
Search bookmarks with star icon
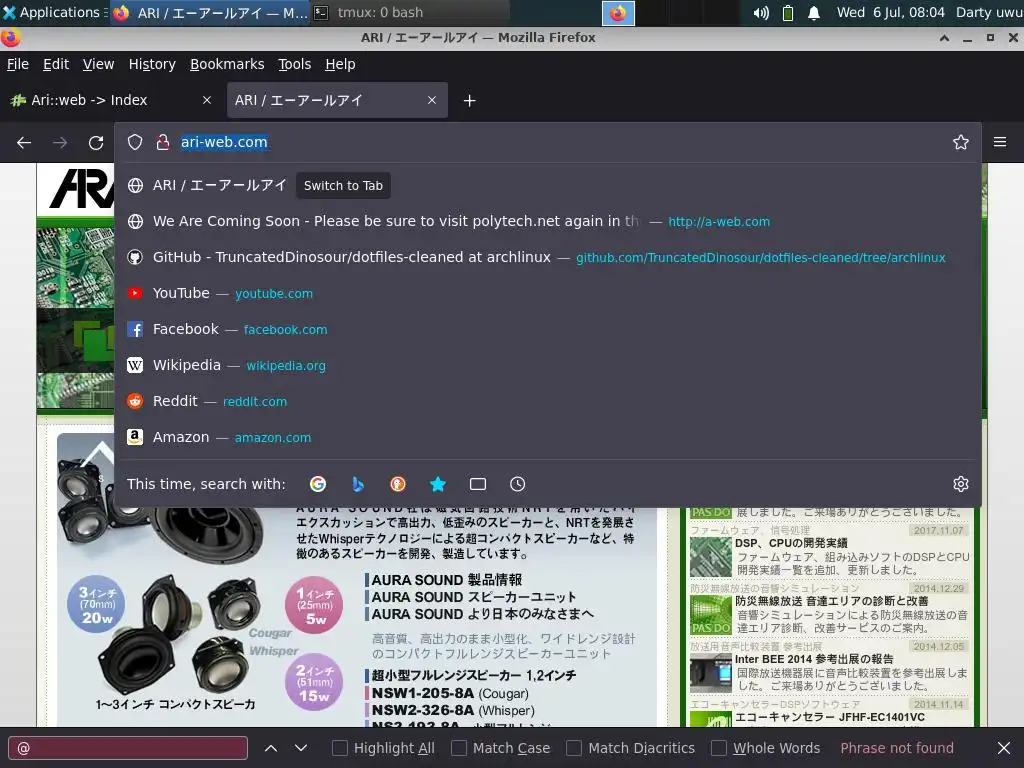[x=438, y=484]
